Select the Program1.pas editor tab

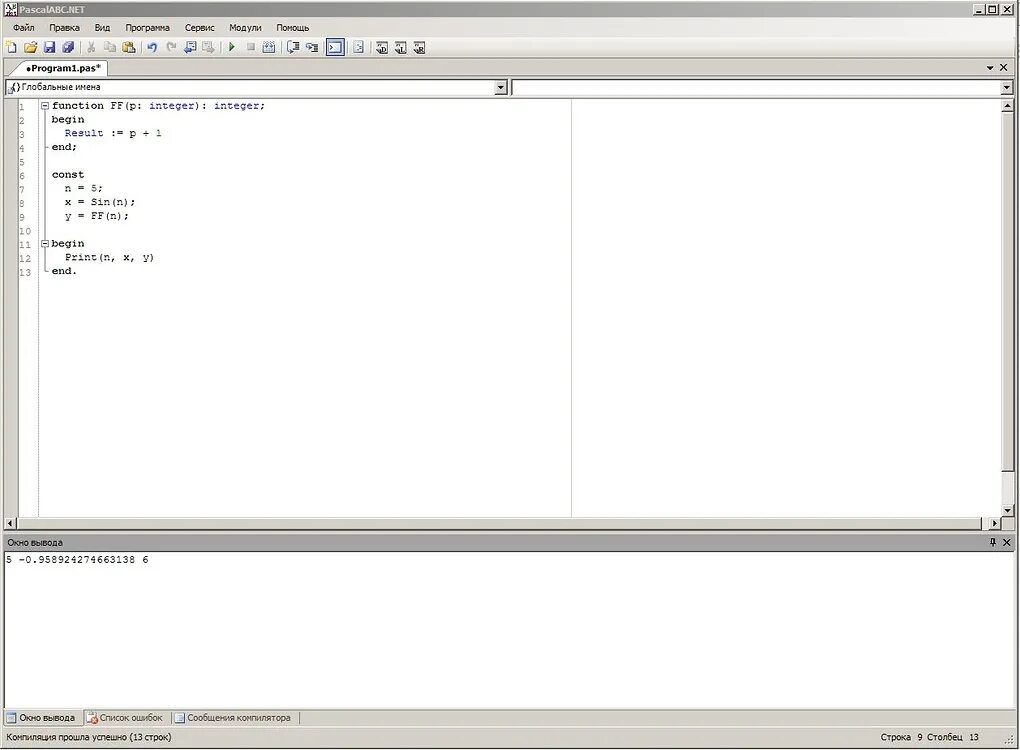tap(63, 68)
